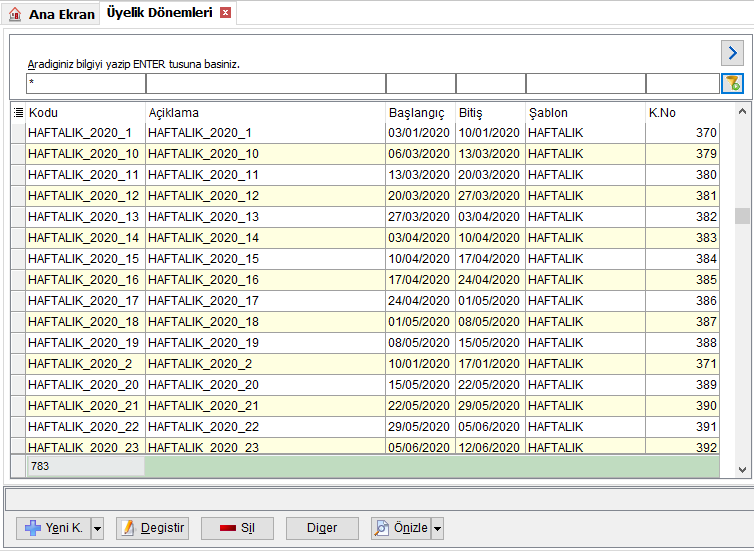Screen dimensions: 754x551
Task: Apply the filter funnel icon
Action: point(732,84)
